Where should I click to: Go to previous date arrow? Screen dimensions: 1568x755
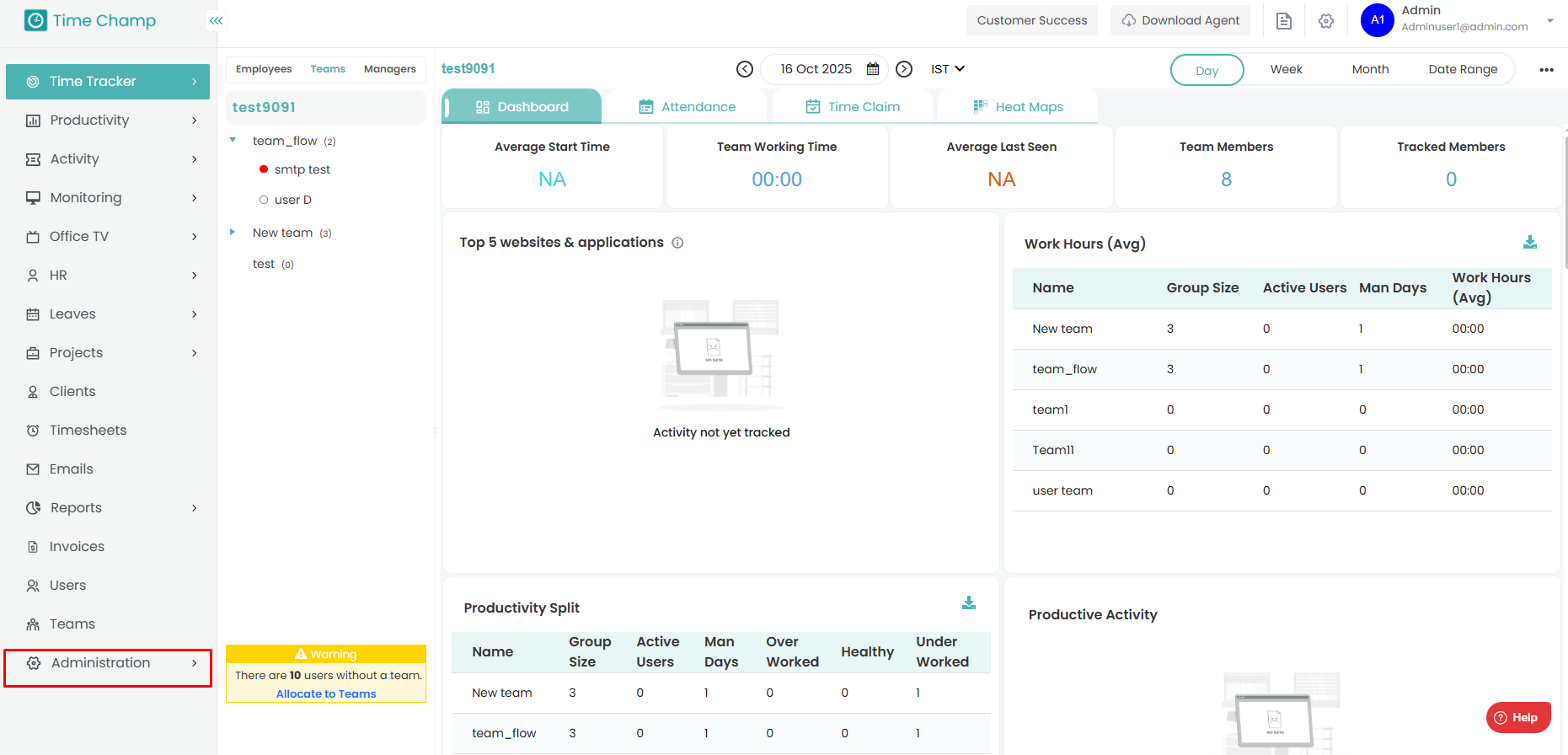tap(745, 69)
